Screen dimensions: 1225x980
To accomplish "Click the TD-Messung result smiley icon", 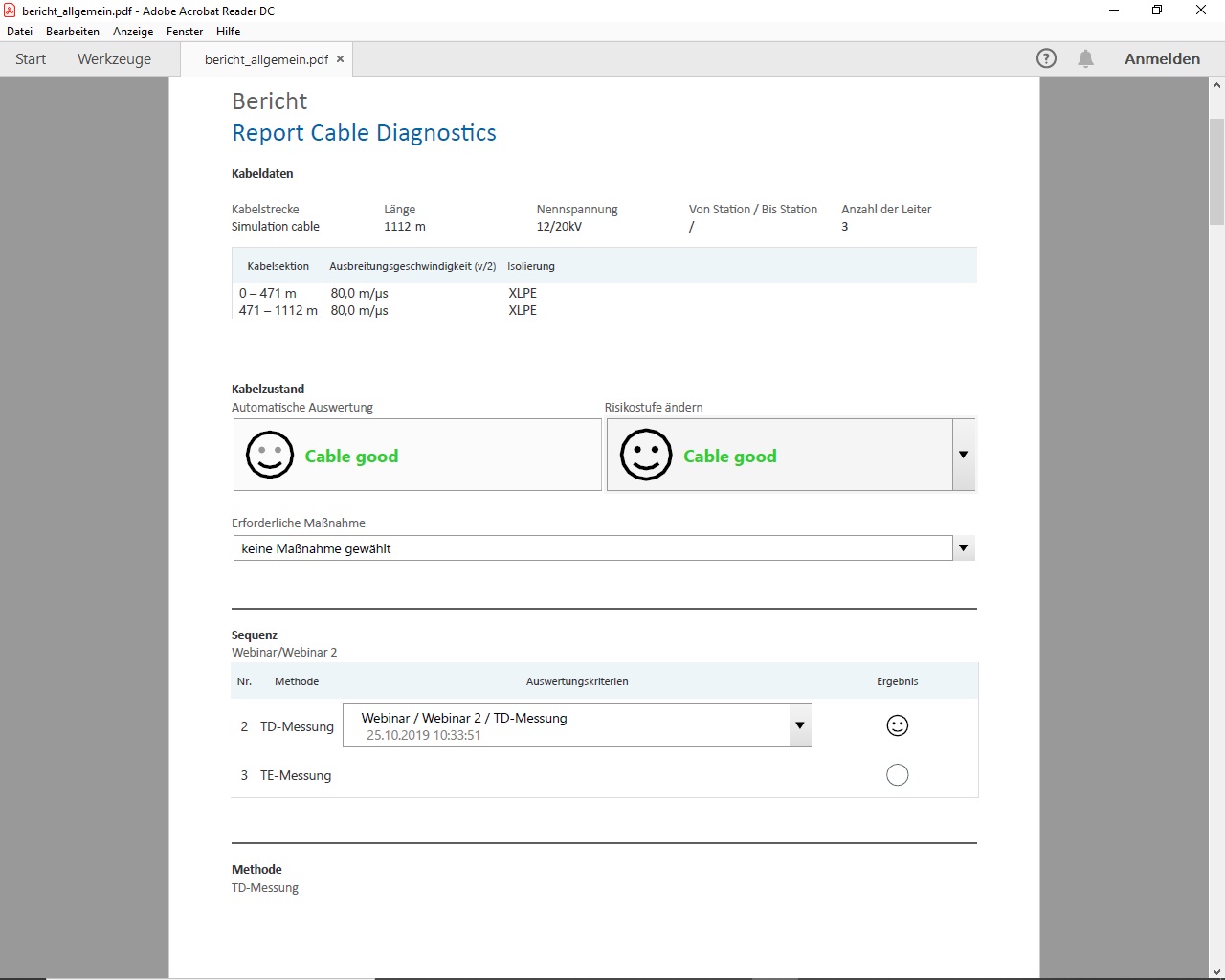I will coord(897,725).
